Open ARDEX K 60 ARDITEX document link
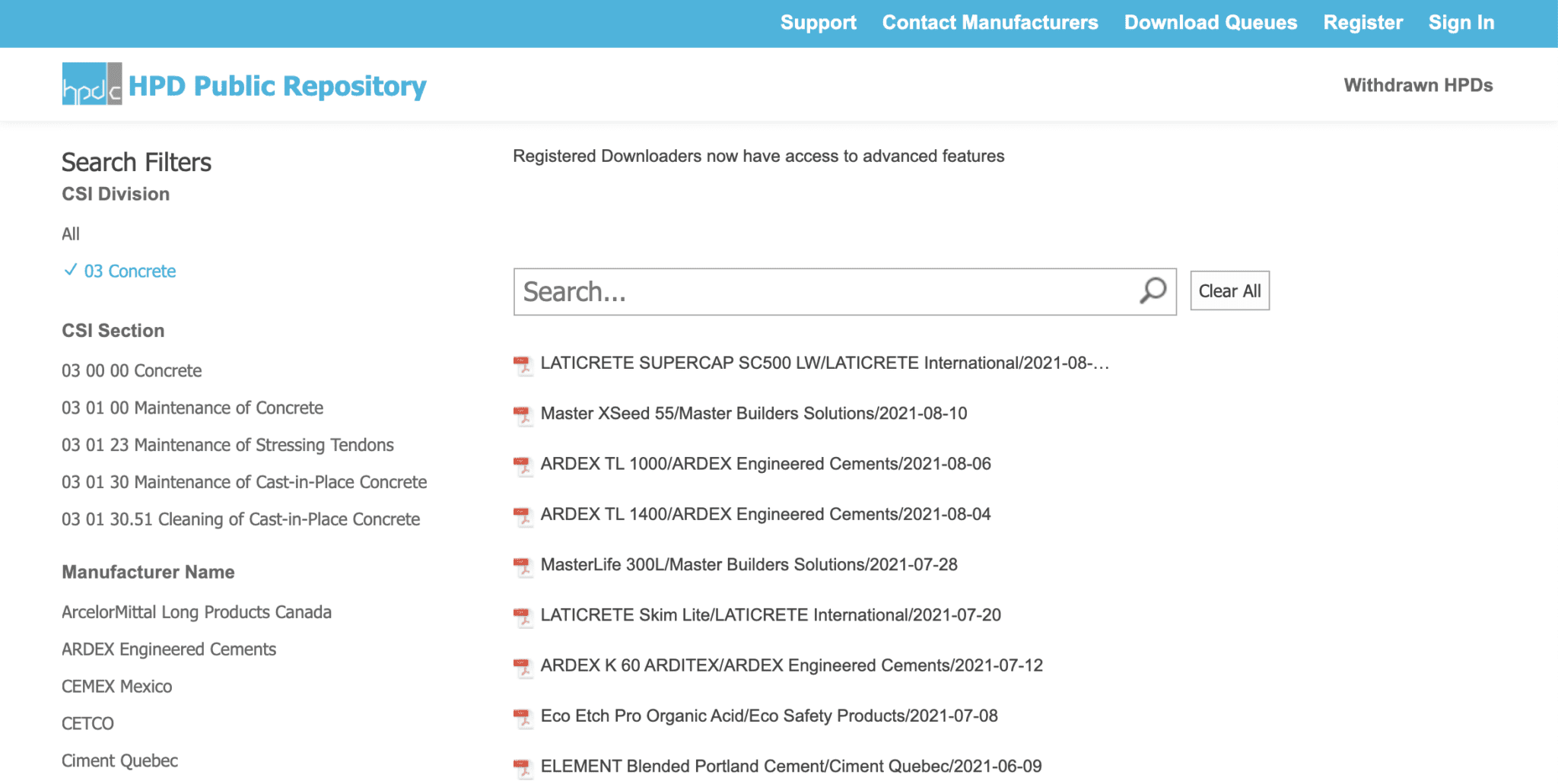This screenshot has height=784, width=1558. tap(791, 666)
